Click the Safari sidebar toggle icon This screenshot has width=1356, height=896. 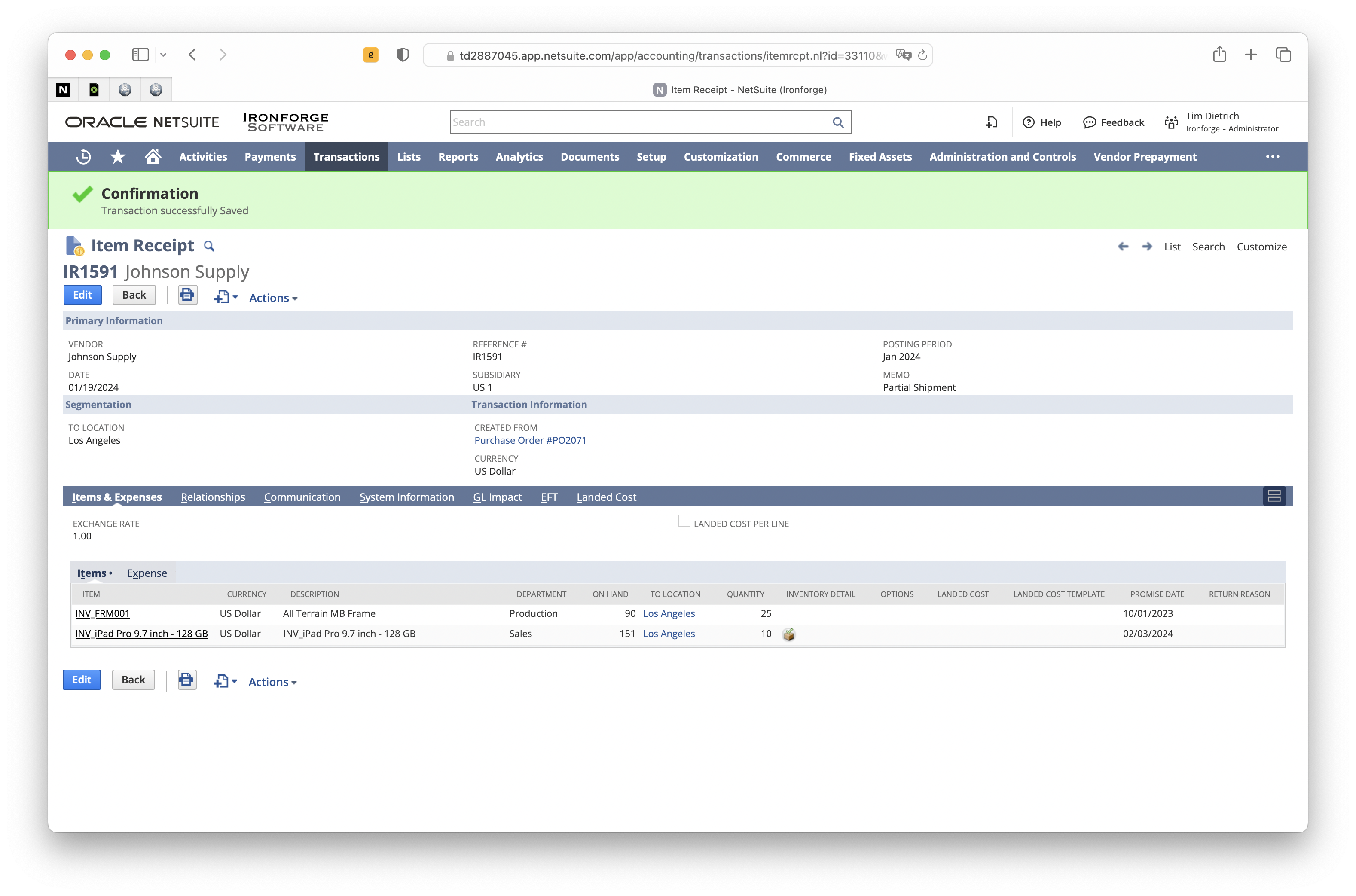click(140, 55)
